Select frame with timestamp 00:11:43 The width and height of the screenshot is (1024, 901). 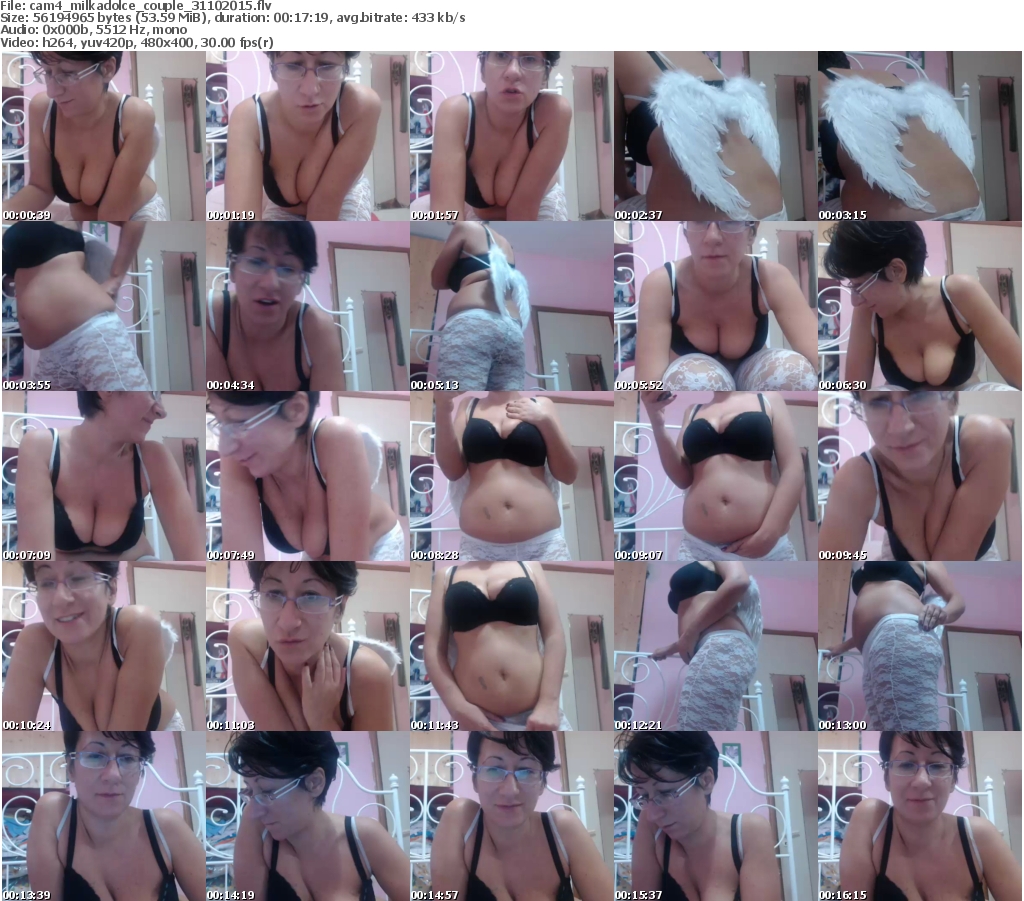tap(511, 646)
